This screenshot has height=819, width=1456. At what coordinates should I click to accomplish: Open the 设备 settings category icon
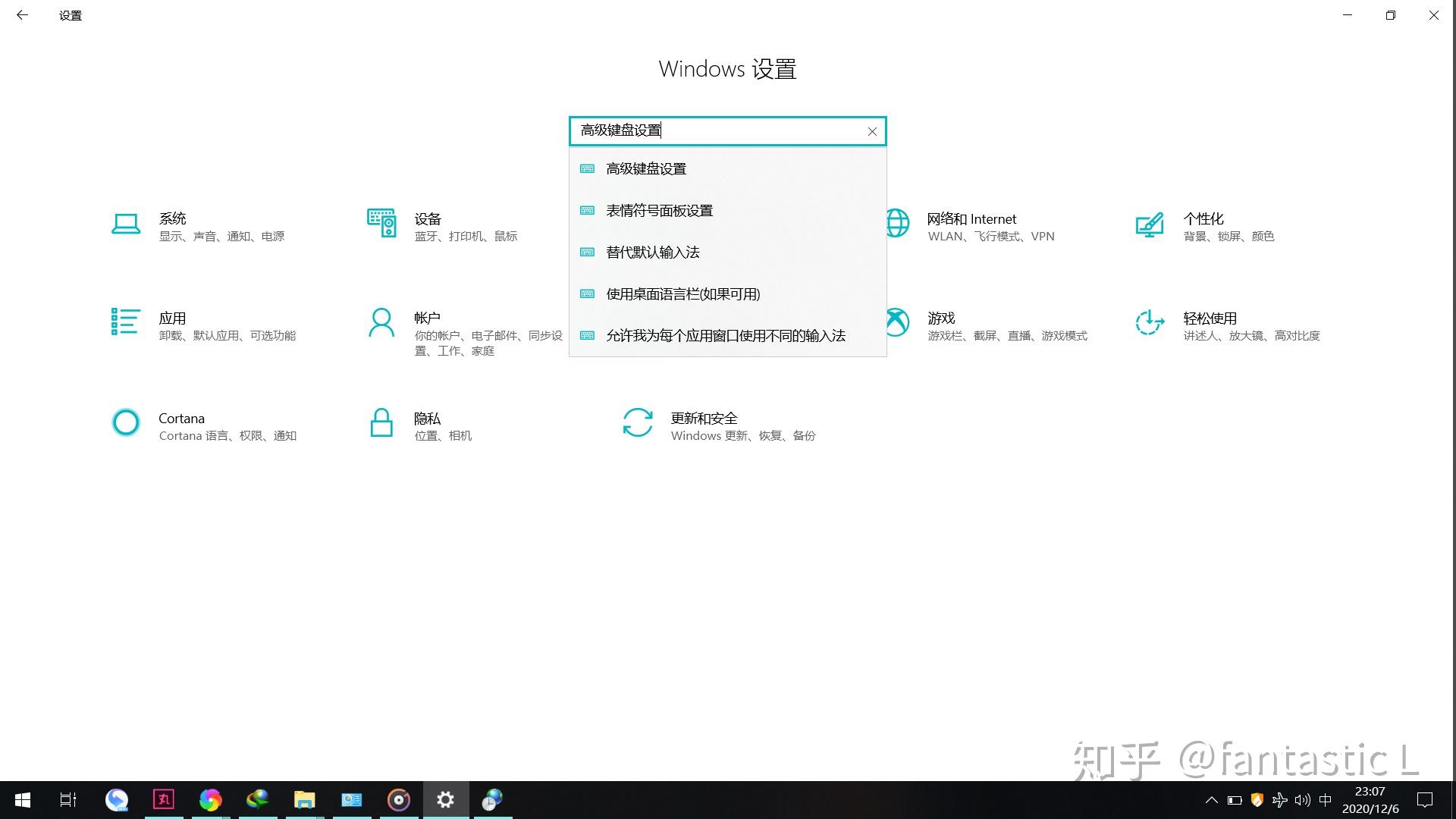point(381,223)
